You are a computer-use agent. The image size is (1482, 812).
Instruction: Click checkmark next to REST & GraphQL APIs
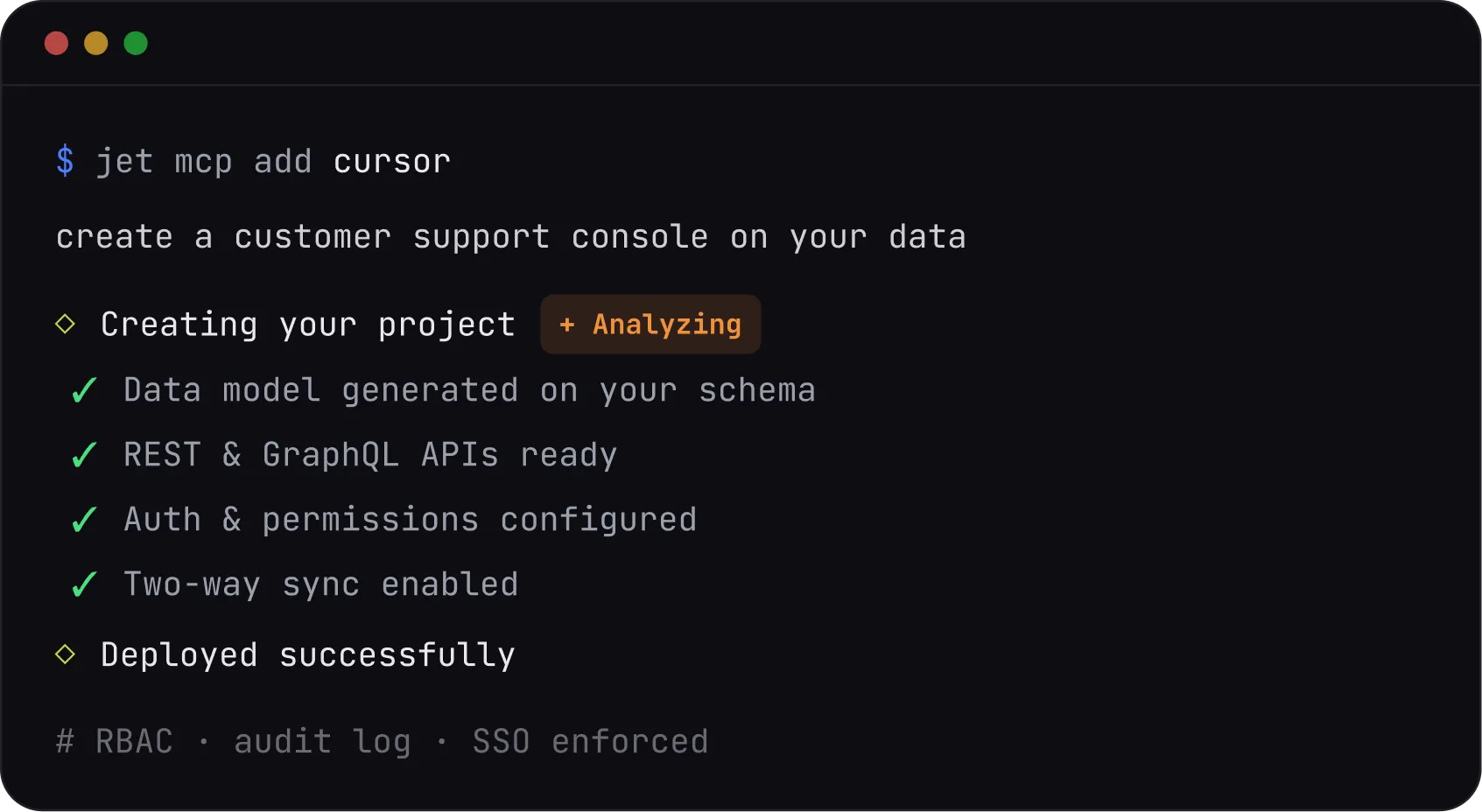tap(84, 455)
